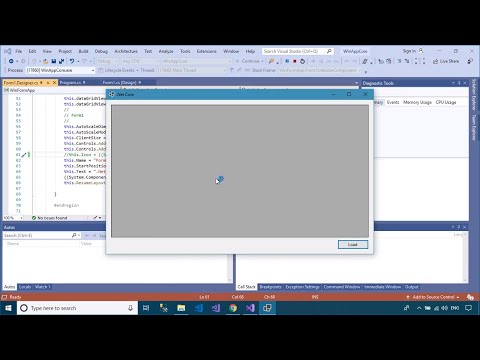480x360 pixels.
Task: Click the search magnifier in Visual Studio search box
Action: 329,51
